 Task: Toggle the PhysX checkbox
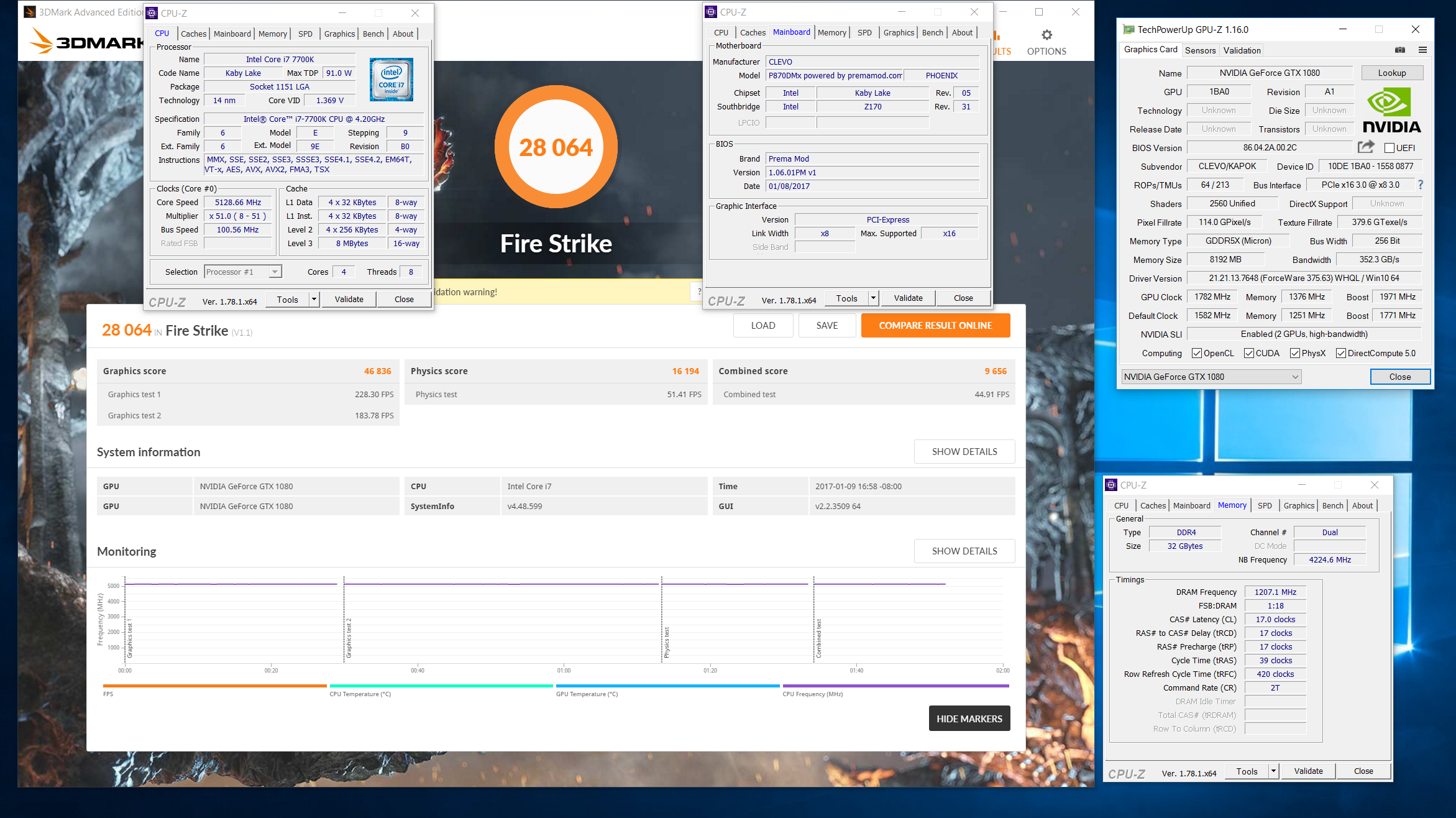coord(1294,353)
